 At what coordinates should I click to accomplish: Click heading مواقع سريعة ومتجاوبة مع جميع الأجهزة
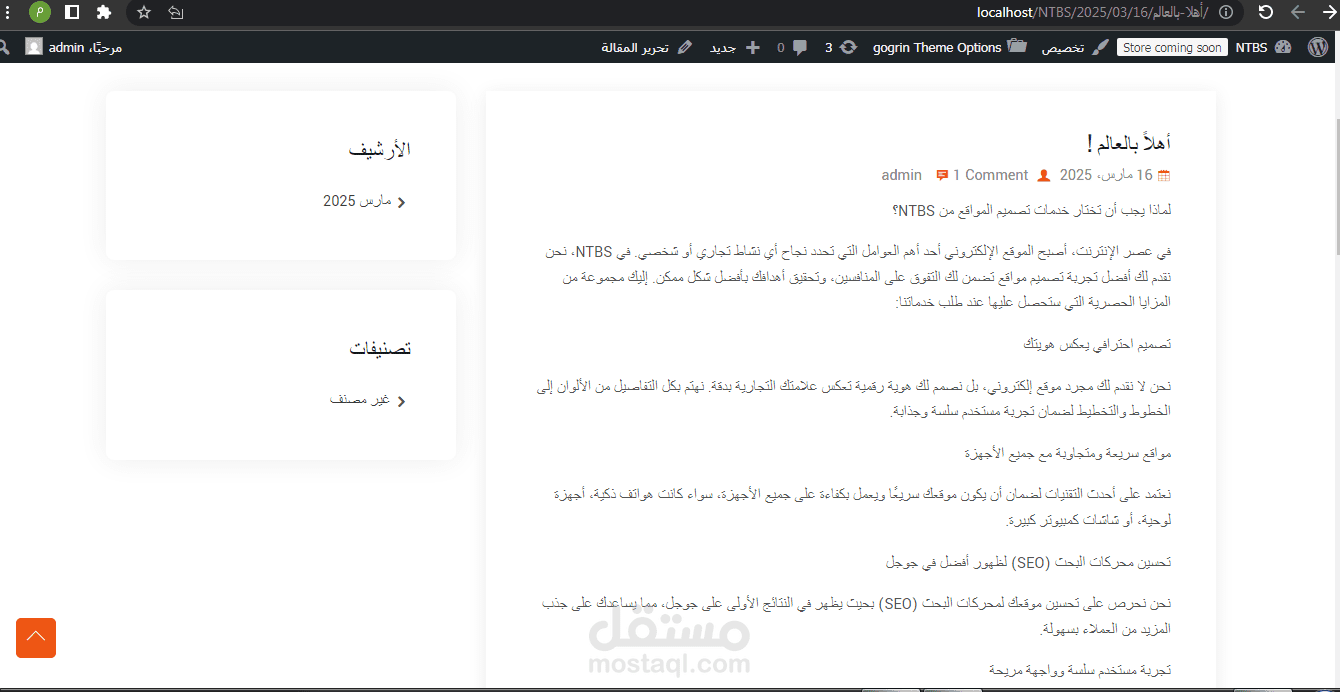pyautogui.click(x=1067, y=453)
